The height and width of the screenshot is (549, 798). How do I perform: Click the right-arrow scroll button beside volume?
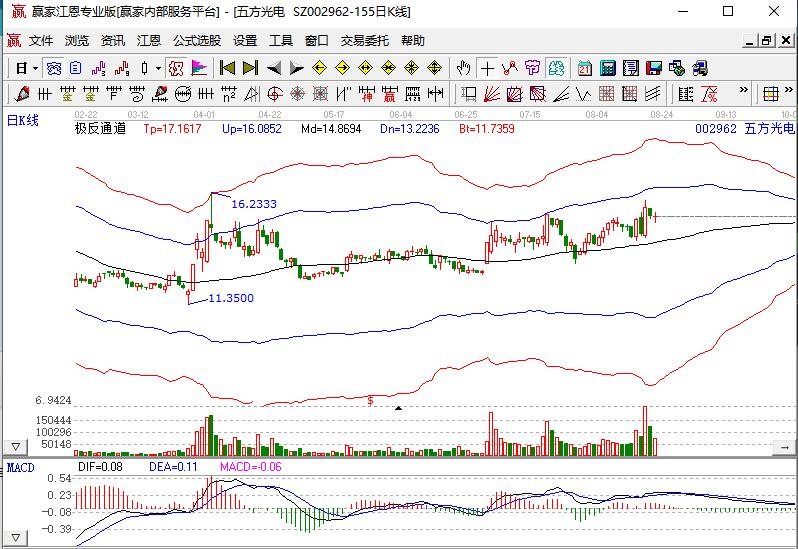click(784, 447)
